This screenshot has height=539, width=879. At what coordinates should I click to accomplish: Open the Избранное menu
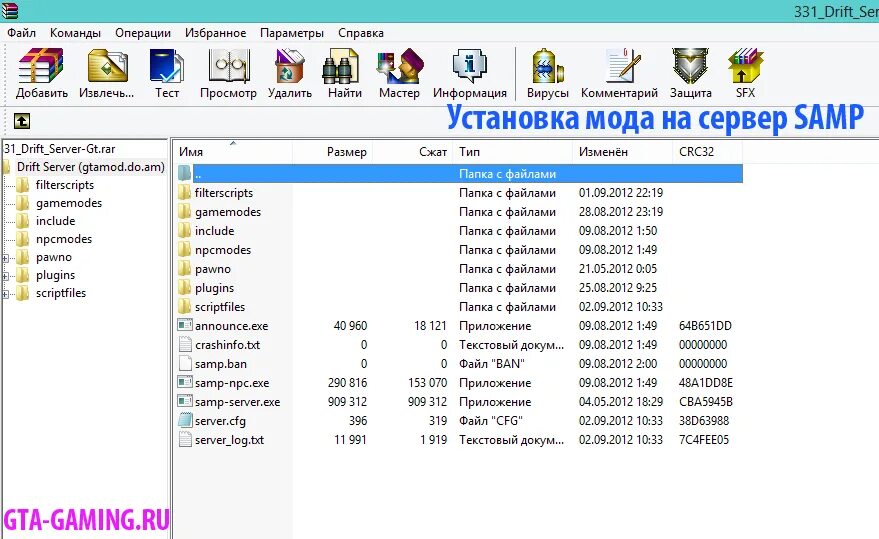(215, 33)
